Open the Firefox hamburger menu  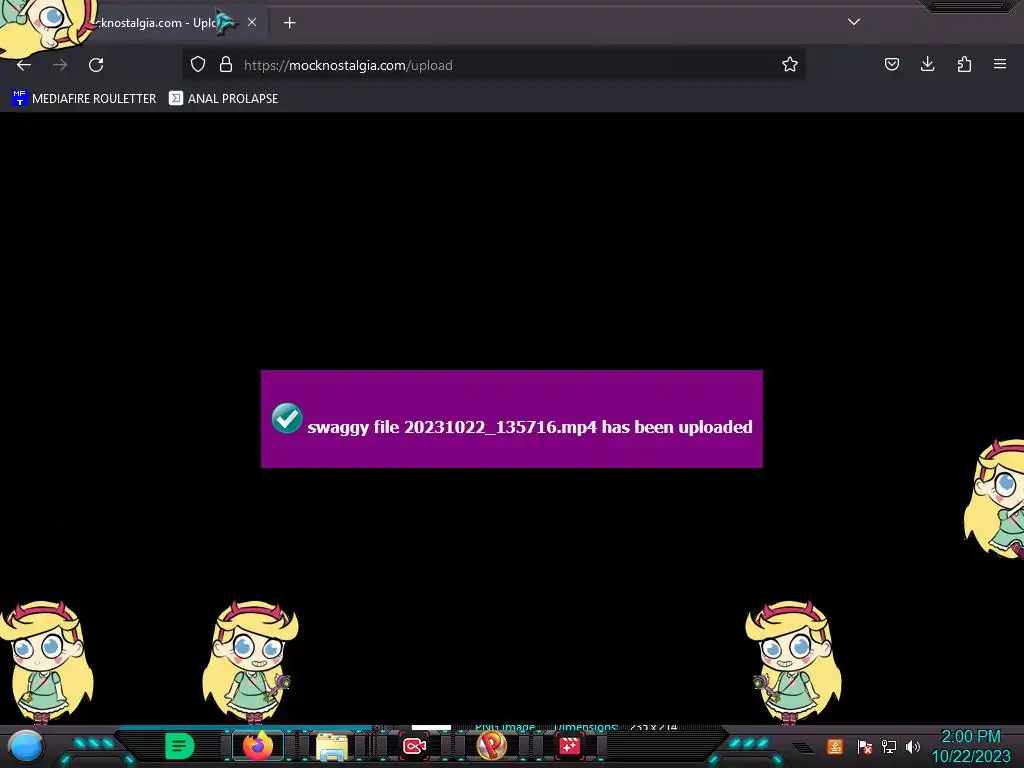pyautogui.click(x=1000, y=64)
